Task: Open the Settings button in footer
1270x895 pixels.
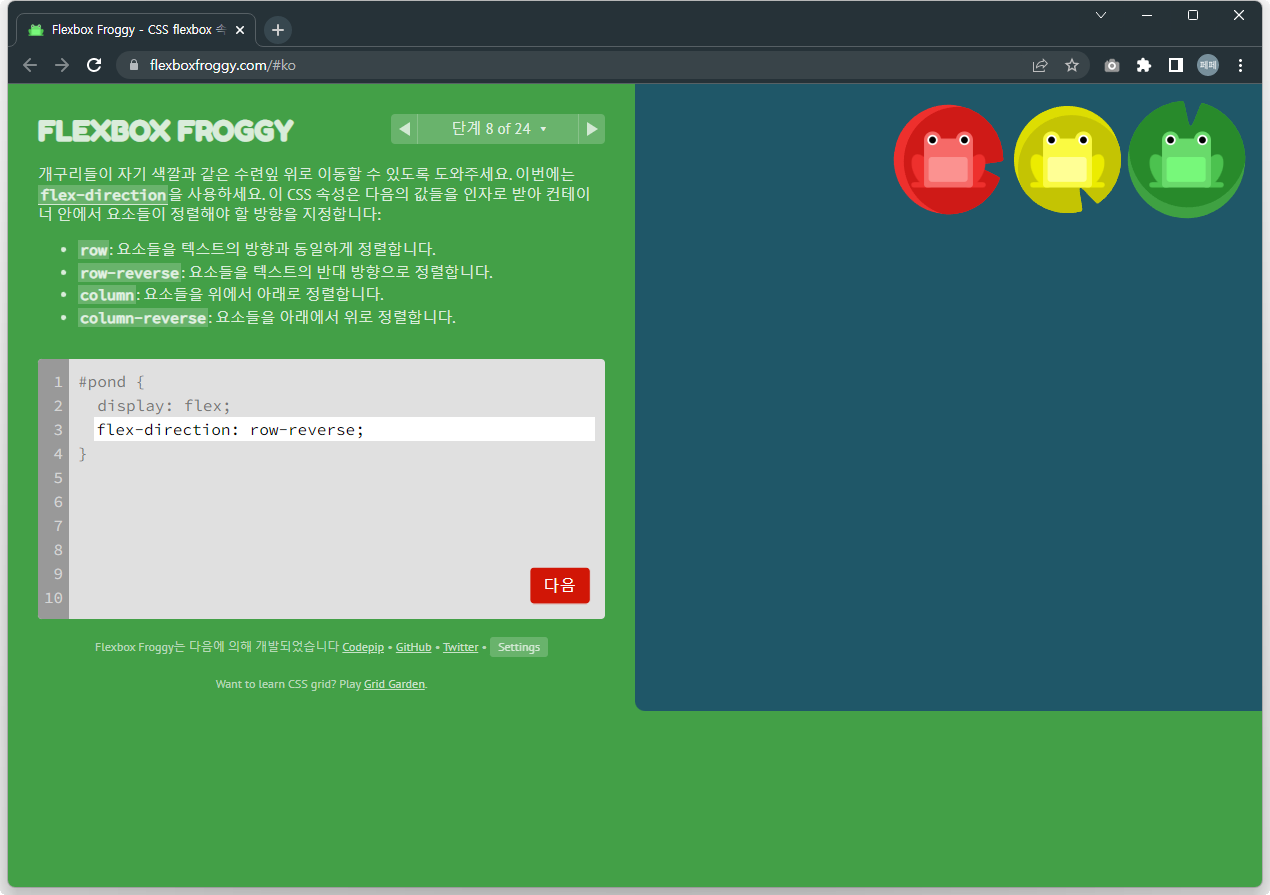Action: tap(519, 647)
